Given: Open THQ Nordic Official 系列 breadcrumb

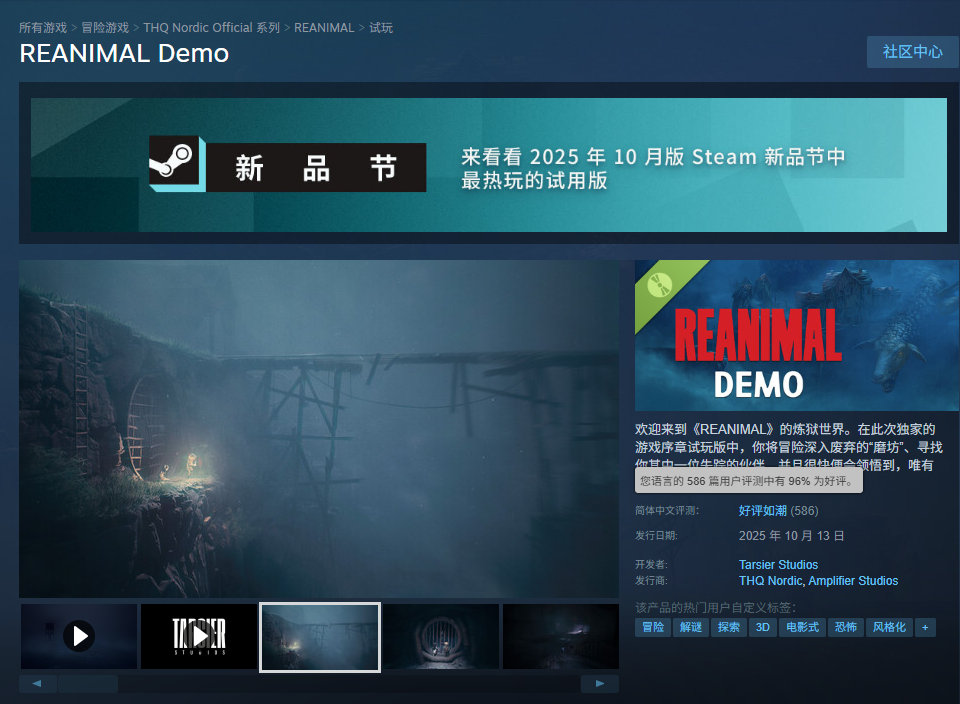Looking at the screenshot, I should click(x=211, y=28).
